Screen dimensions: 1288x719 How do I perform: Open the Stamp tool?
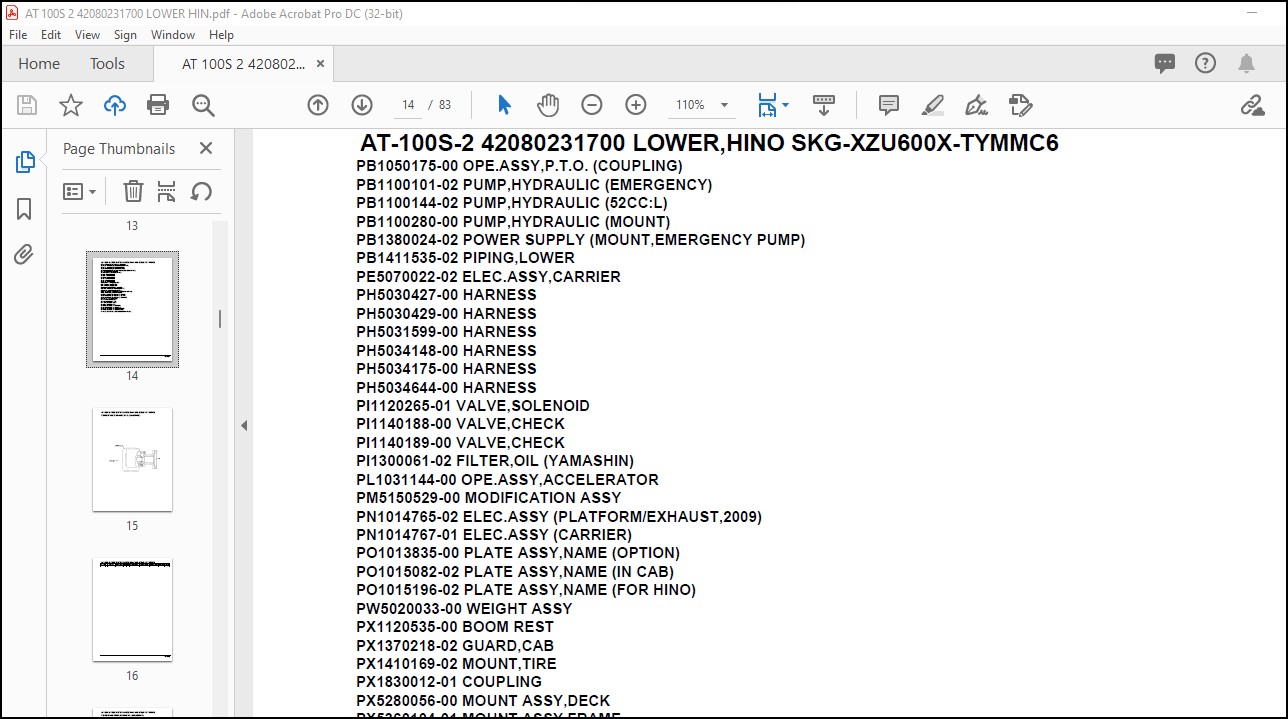1020,105
